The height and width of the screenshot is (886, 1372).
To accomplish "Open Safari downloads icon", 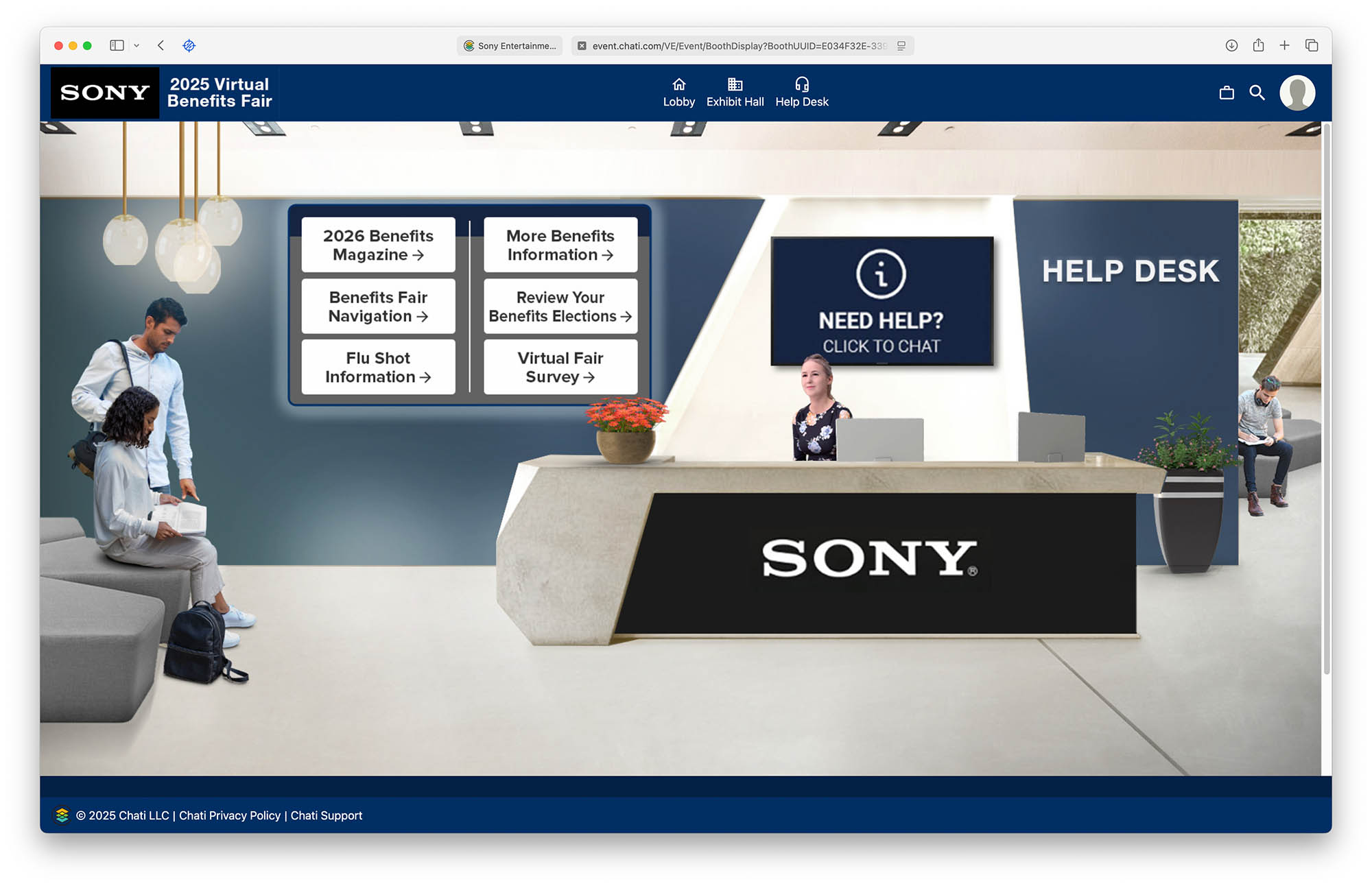I will point(1231,45).
